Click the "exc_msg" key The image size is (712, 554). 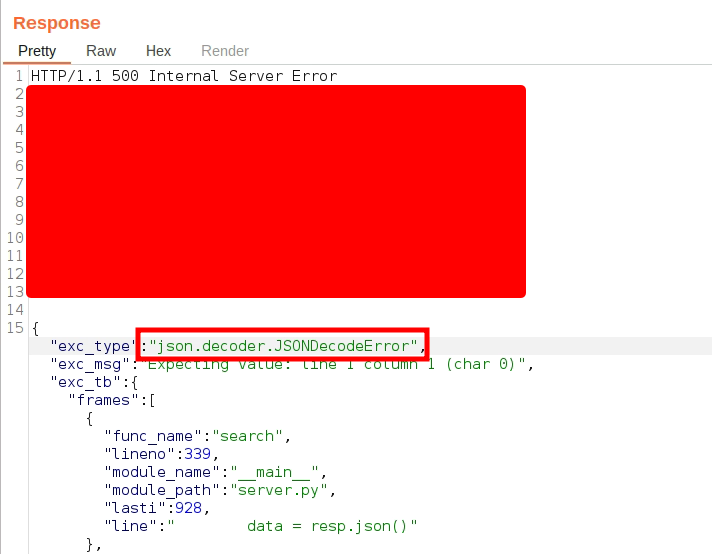tap(89, 364)
